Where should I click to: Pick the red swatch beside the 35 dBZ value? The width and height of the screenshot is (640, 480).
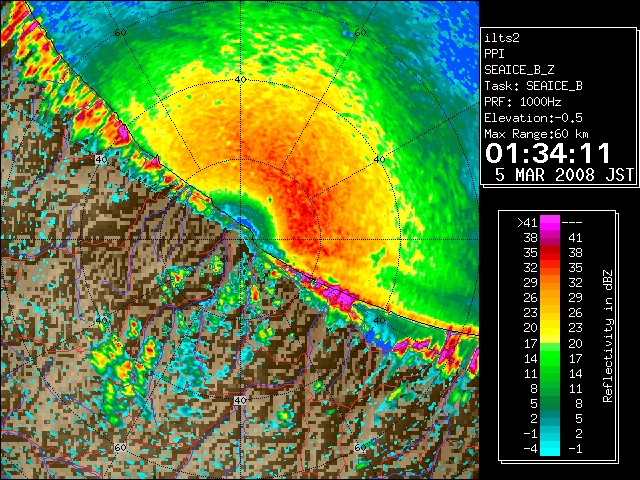coord(550,252)
